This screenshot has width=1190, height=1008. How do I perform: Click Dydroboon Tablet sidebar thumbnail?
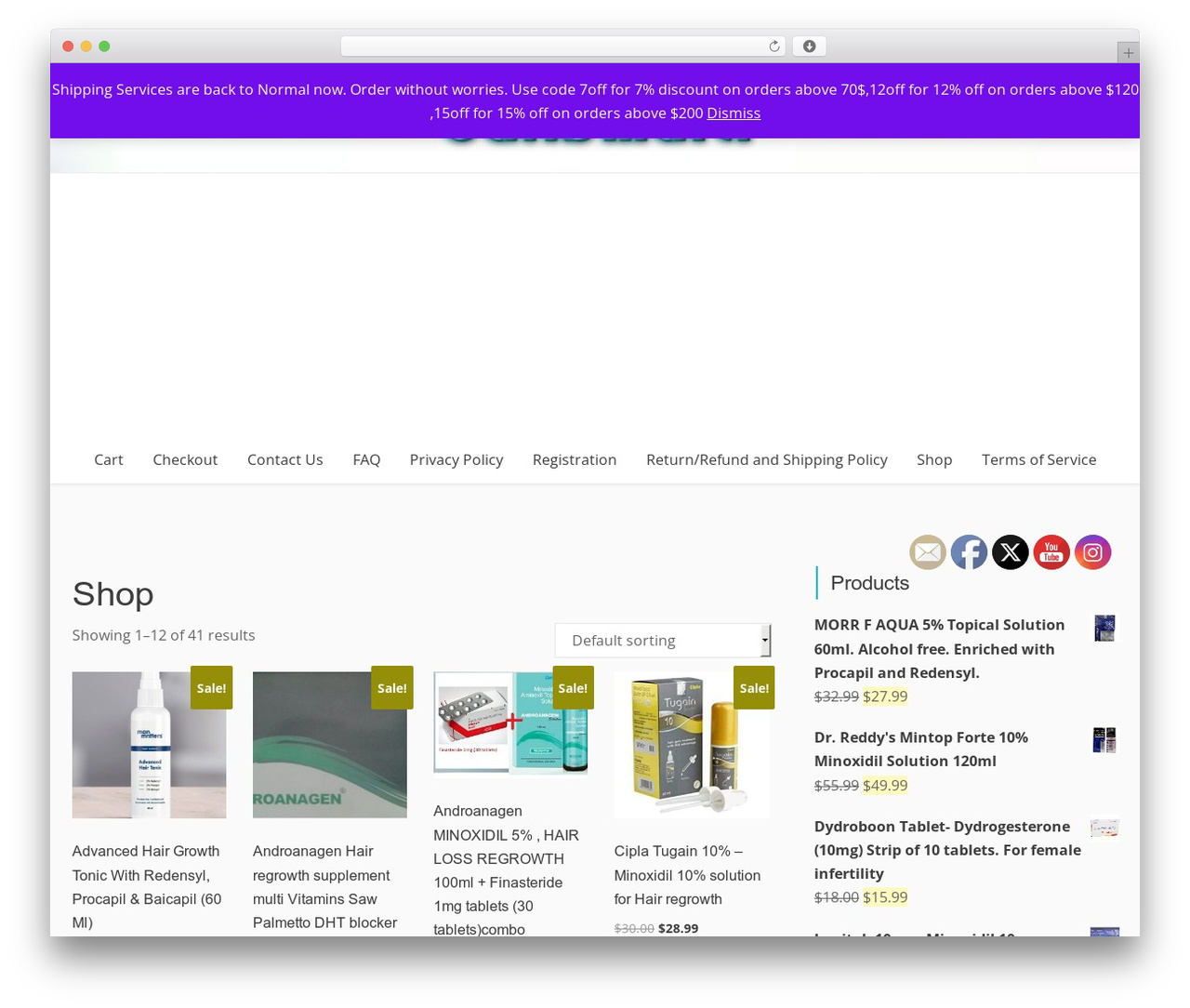(1104, 829)
